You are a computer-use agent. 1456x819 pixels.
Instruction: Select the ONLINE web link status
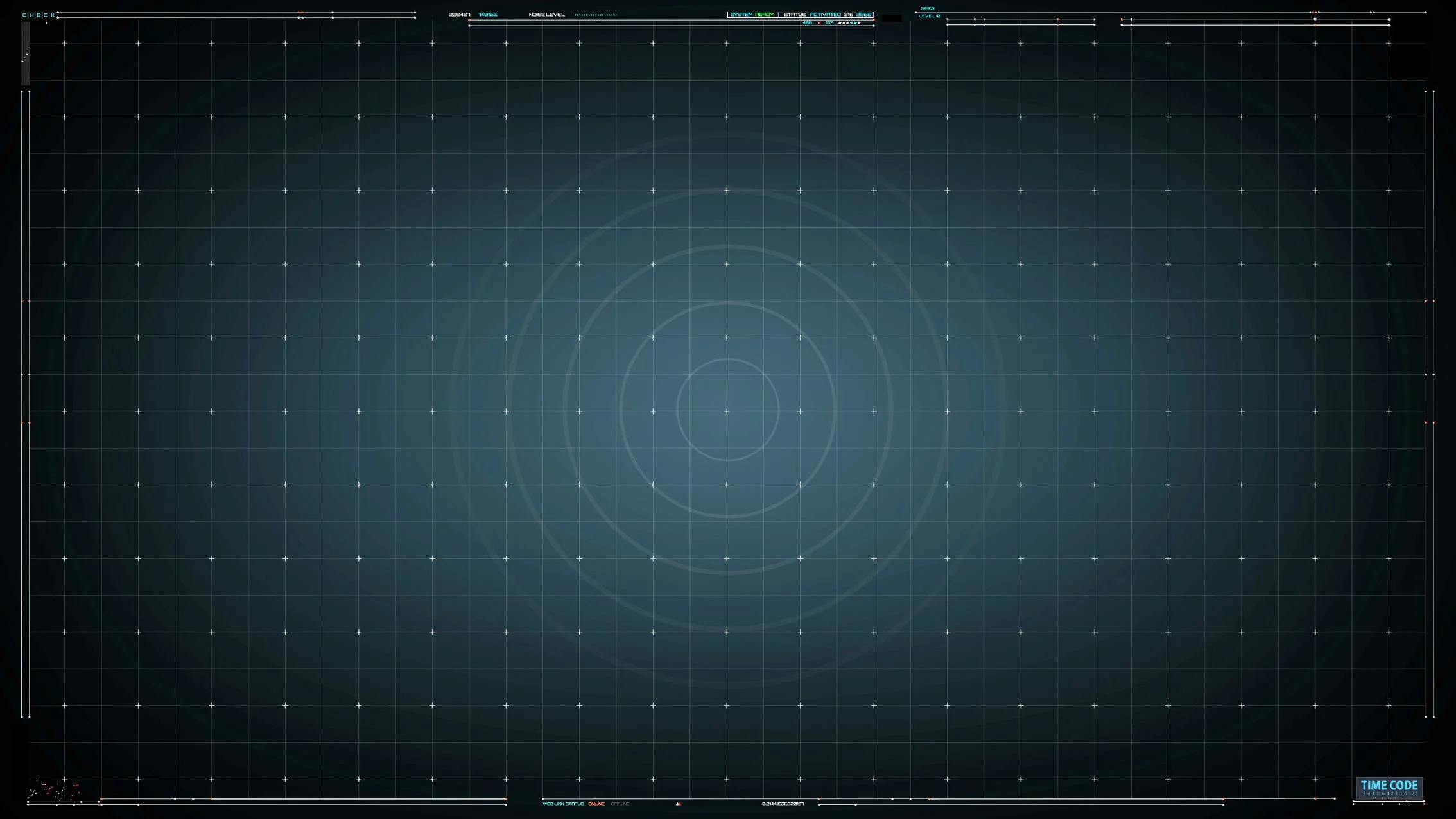596,804
